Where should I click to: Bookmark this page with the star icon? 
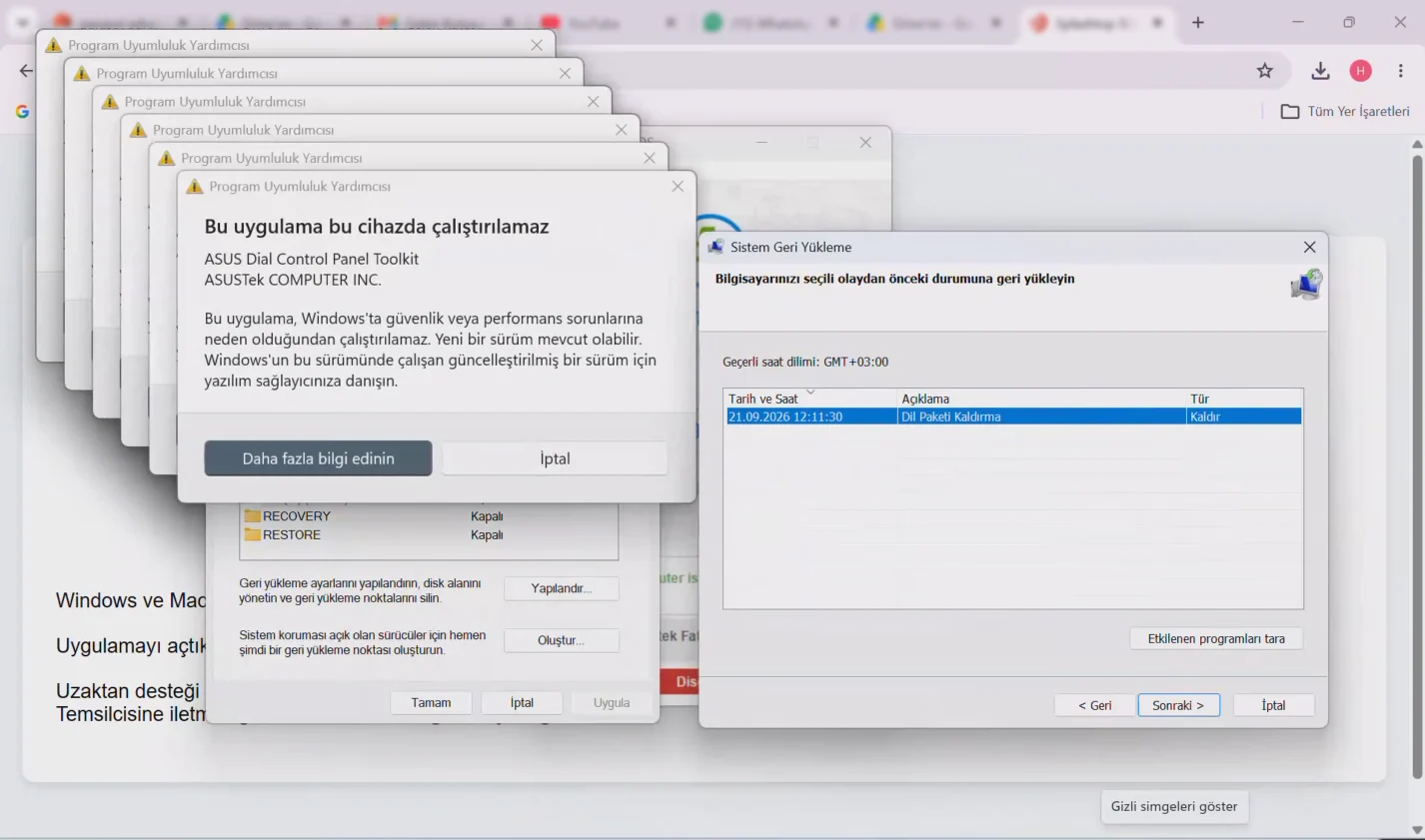1265,71
